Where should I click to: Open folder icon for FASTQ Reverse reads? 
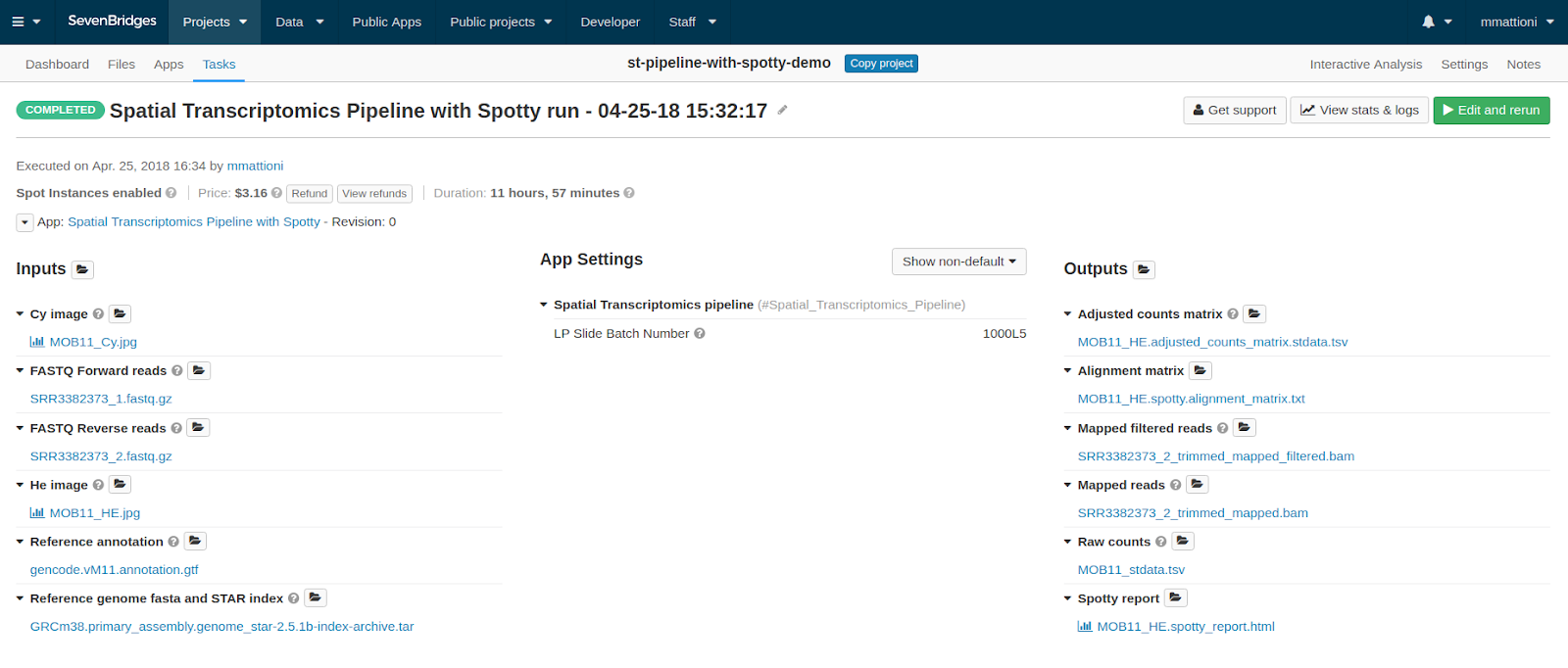pos(198,427)
